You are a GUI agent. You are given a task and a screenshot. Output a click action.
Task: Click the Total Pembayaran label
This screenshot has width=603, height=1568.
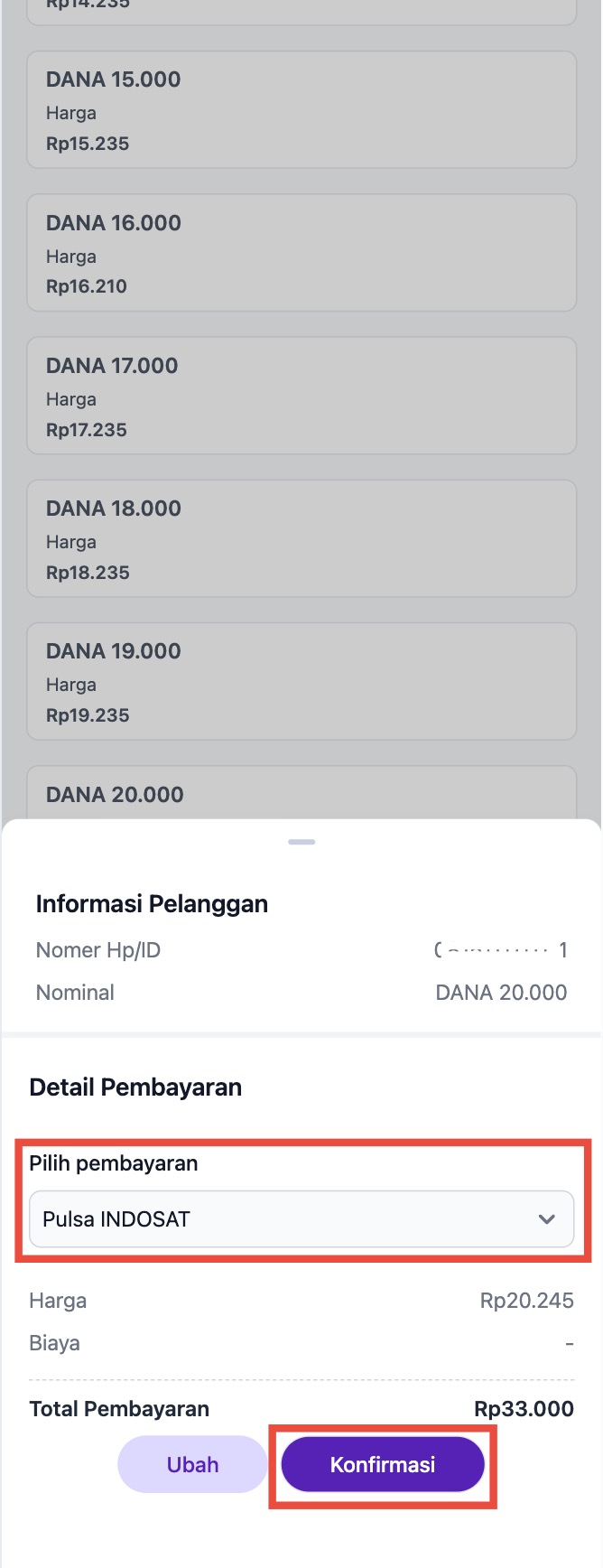(119, 1409)
